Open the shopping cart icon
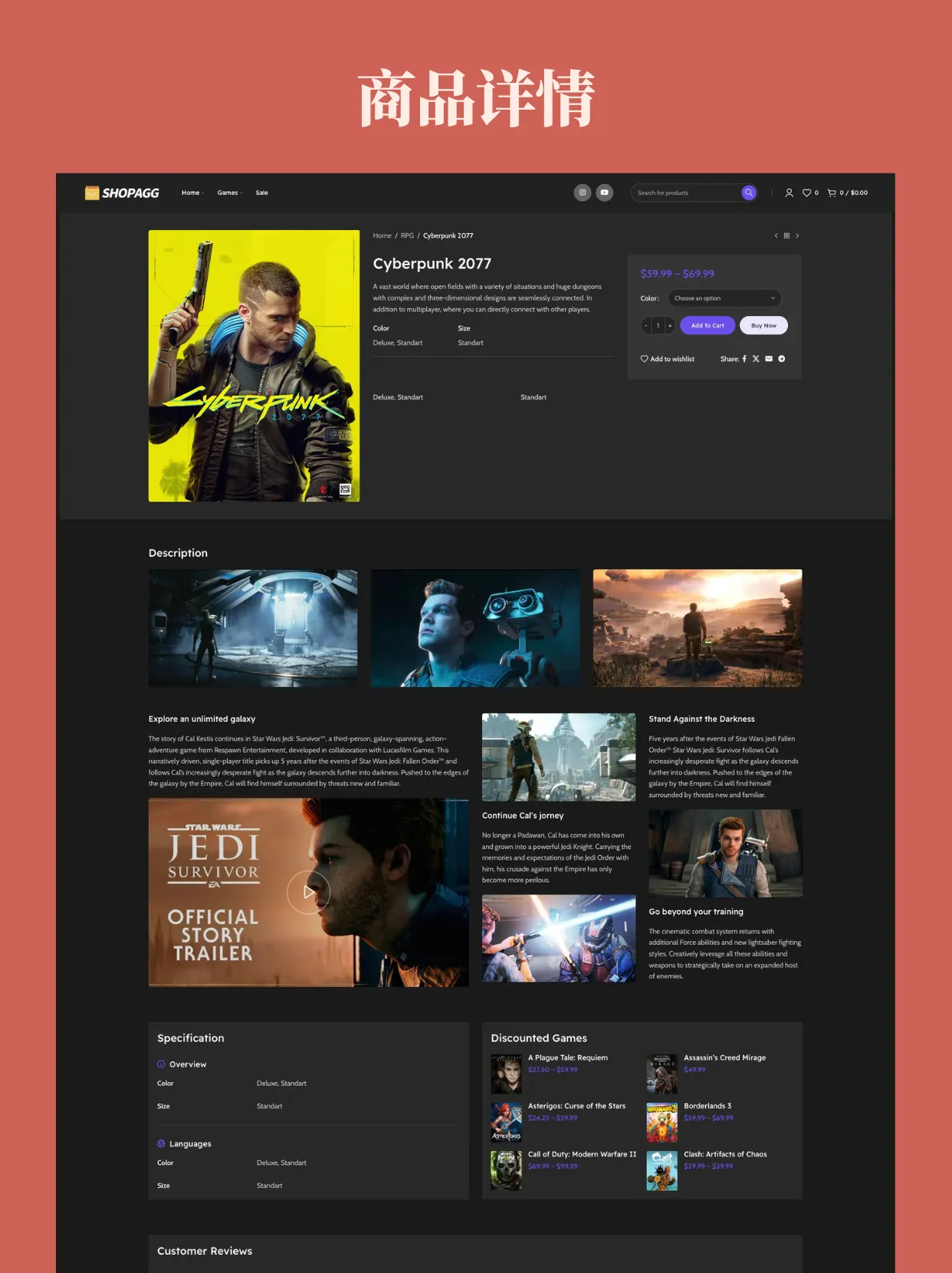This screenshot has width=952, height=1273. click(x=832, y=193)
